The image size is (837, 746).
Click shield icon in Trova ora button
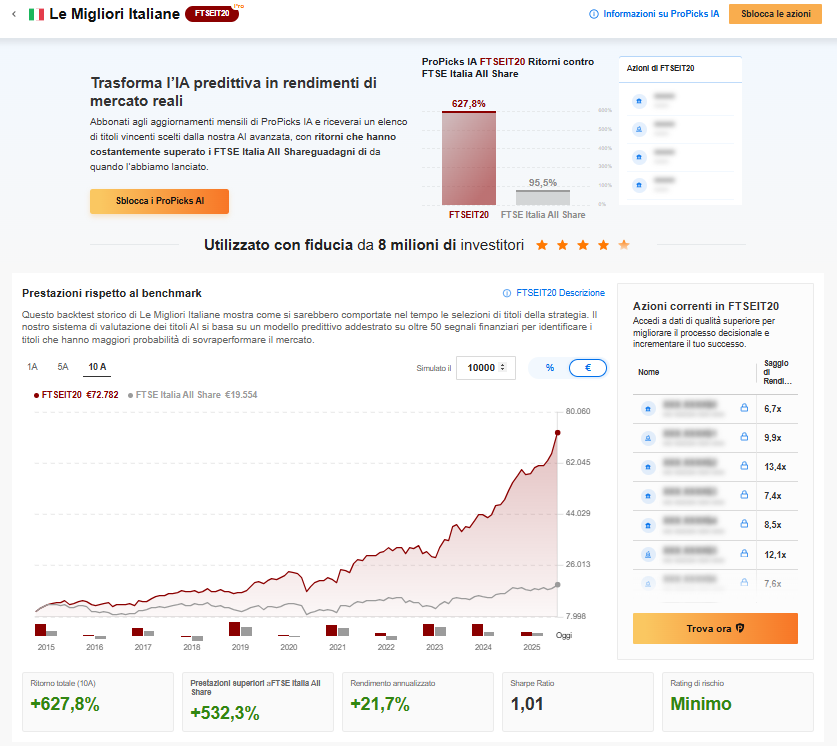click(x=740, y=628)
